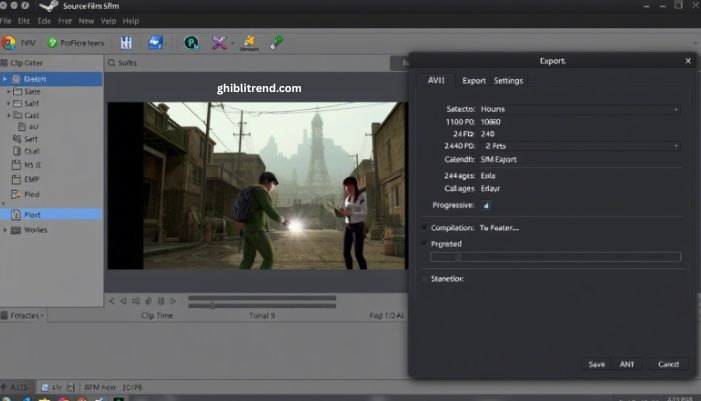This screenshot has height=401, width=701.
Task: Click the Tonal 9 label
Action: point(262,316)
